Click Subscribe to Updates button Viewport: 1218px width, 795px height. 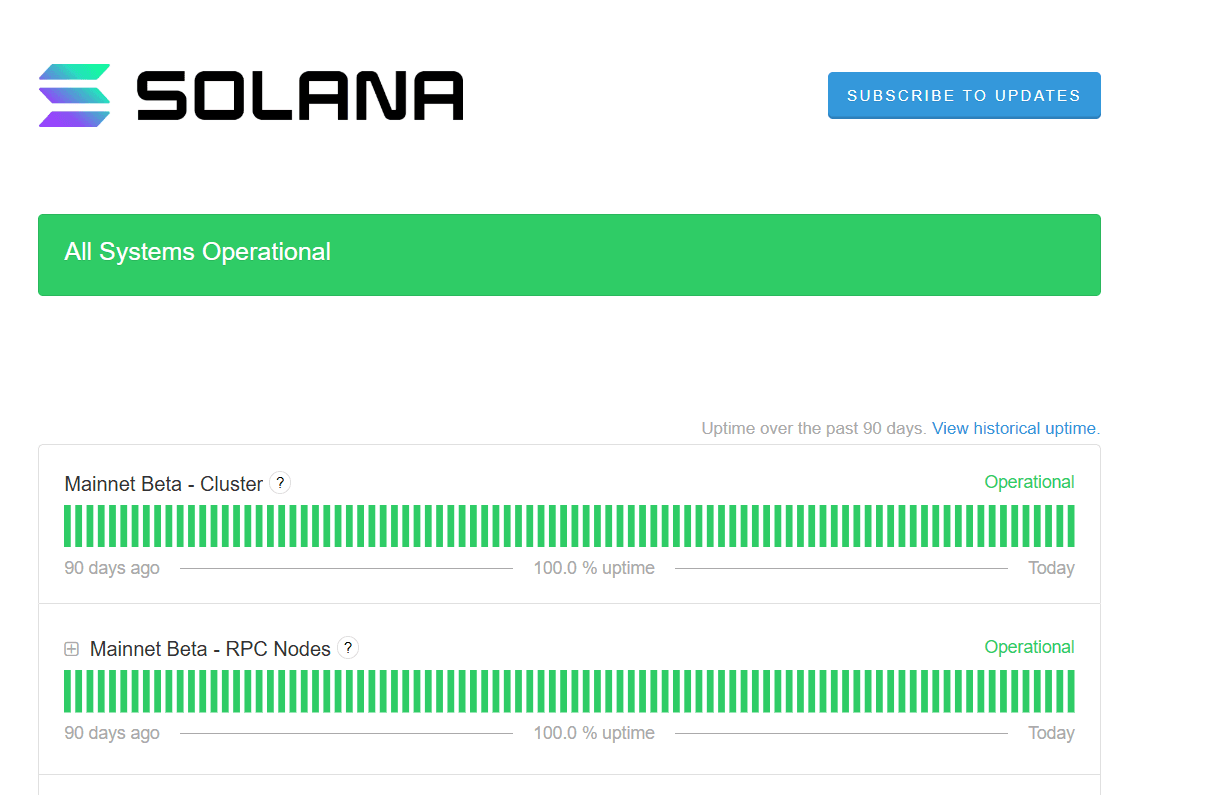point(963,96)
